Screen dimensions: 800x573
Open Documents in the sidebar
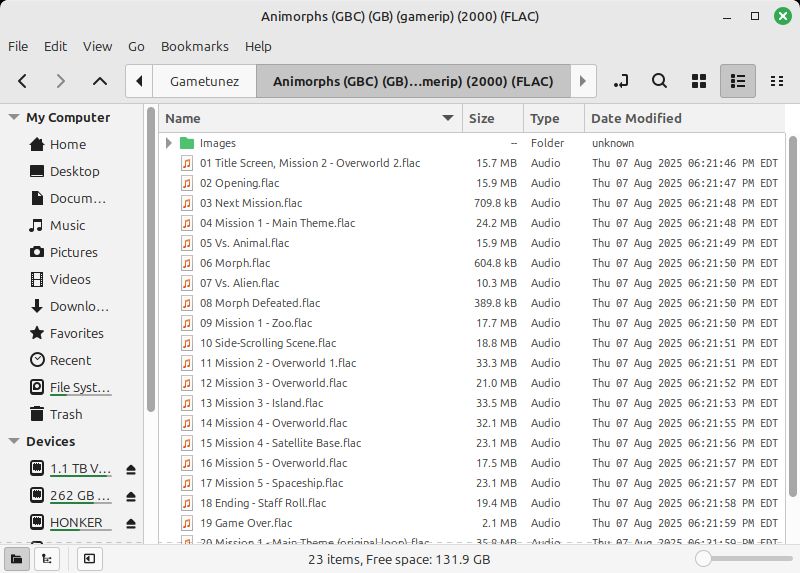click(x=78, y=198)
